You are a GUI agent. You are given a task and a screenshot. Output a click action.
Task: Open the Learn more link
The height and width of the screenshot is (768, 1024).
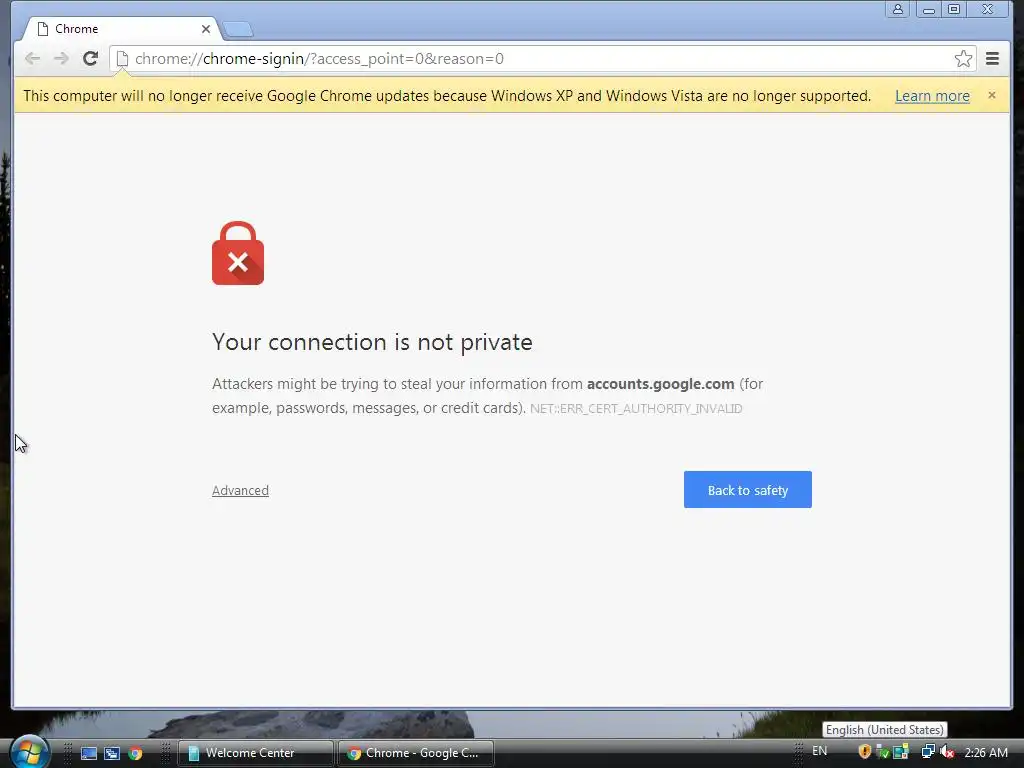tap(932, 96)
